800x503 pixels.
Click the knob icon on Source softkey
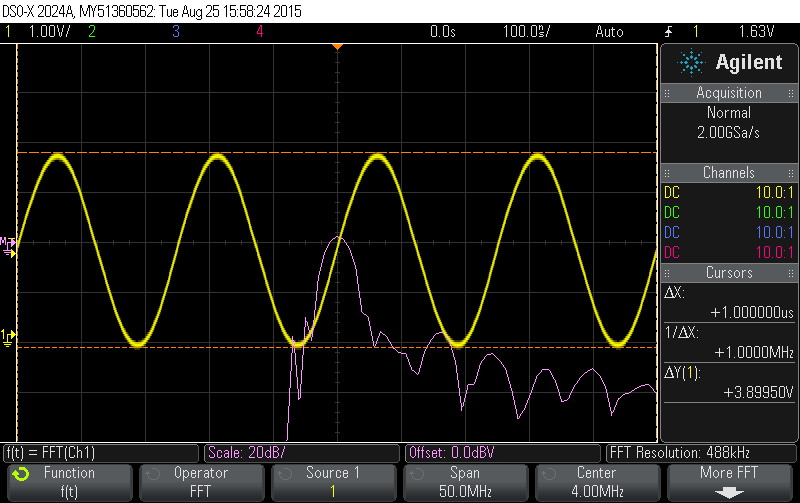pos(285,474)
